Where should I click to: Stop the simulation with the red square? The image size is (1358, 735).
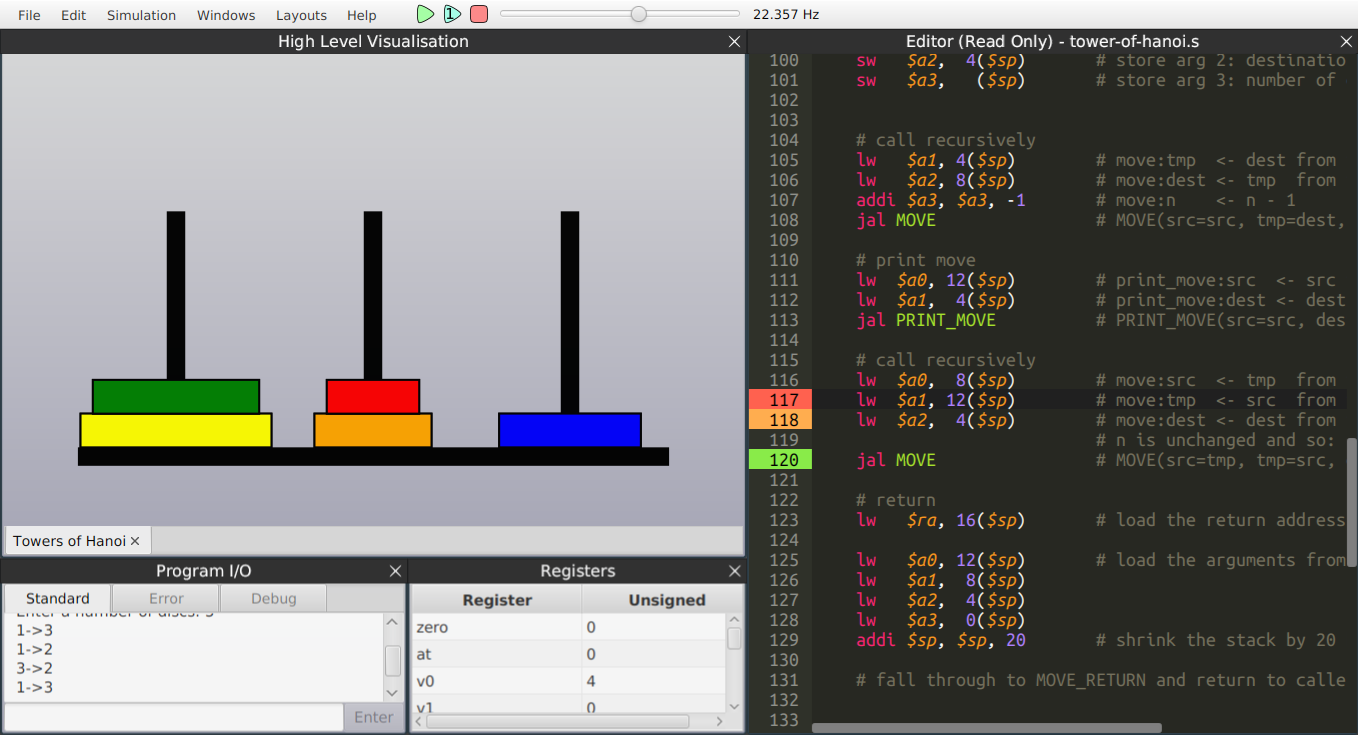479,14
